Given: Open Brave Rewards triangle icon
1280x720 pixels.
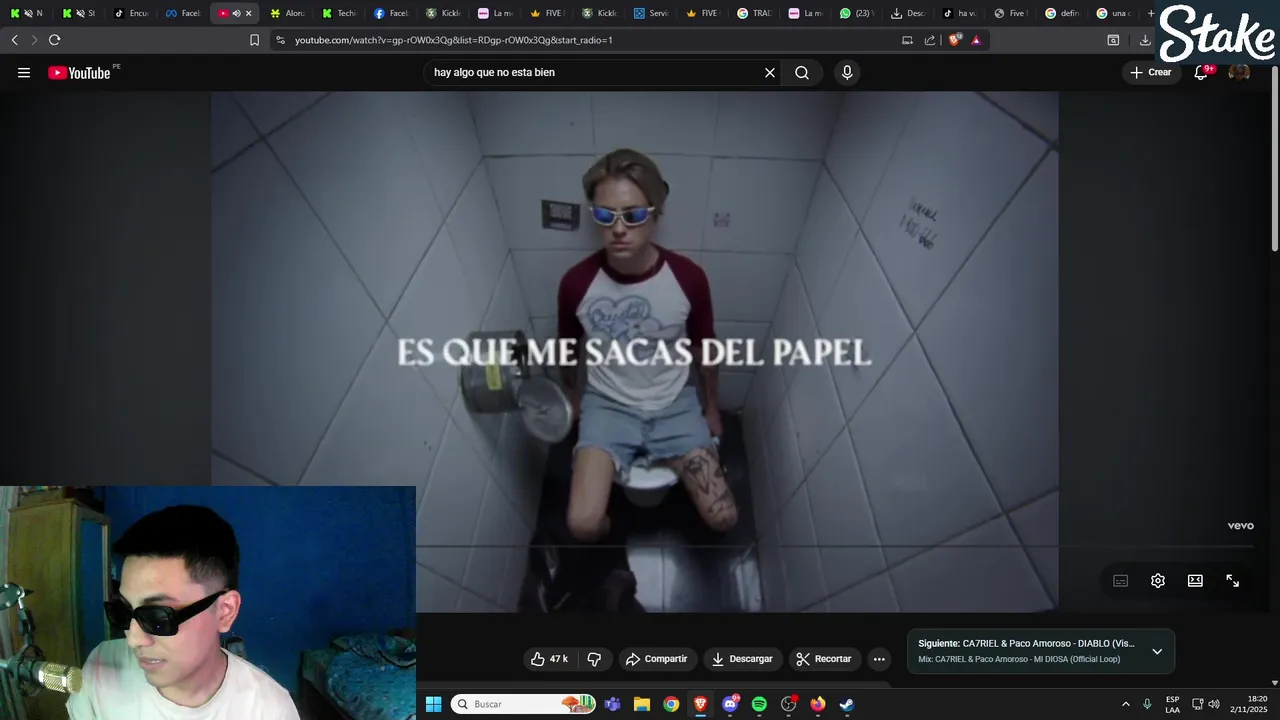Looking at the screenshot, I should tap(976, 40).
